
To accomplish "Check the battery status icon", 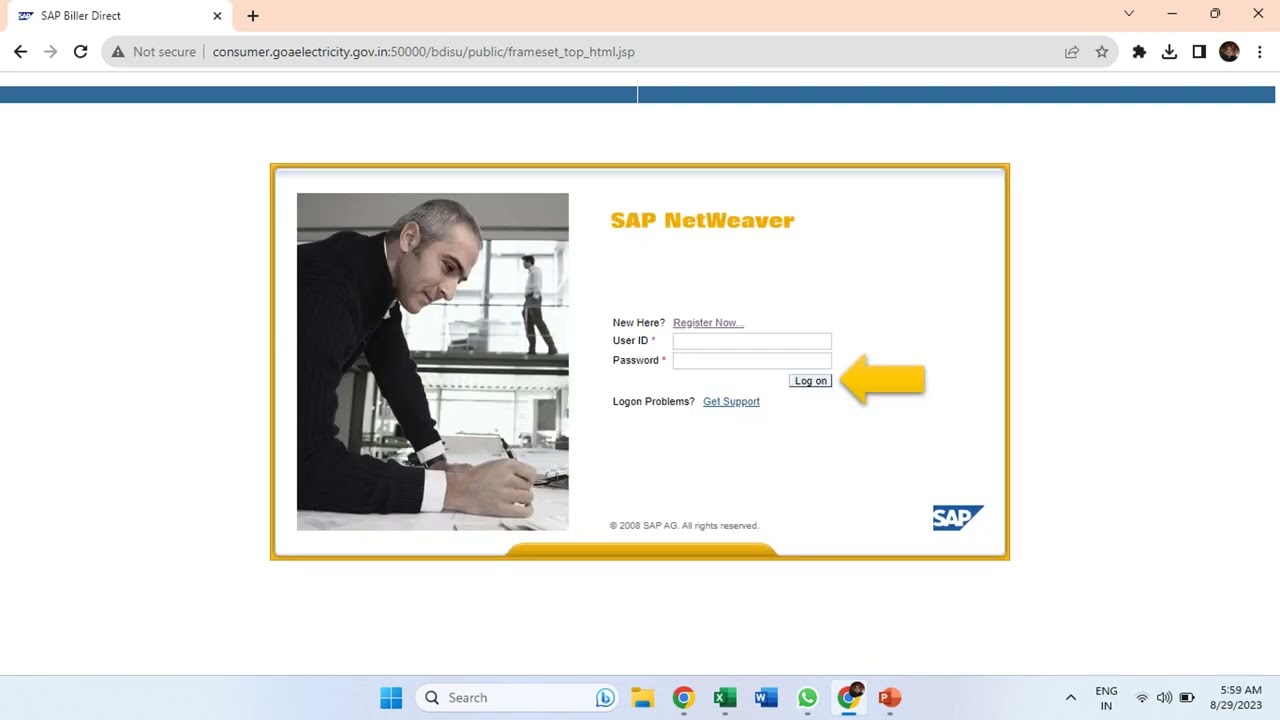I will tap(1187, 698).
